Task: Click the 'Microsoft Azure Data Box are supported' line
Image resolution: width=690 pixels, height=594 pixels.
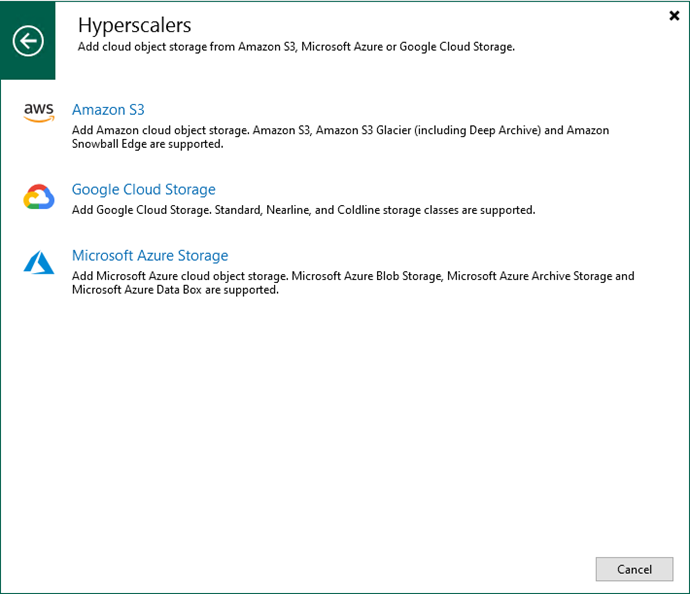Action: click(175, 290)
